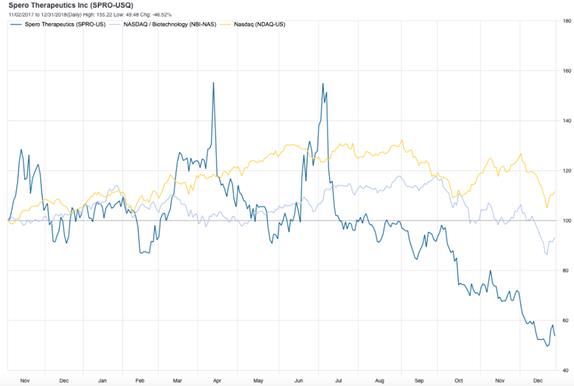Click the Nov label right after Oct
This screenshot has height=386, width=574.
[x=500, y=381]
